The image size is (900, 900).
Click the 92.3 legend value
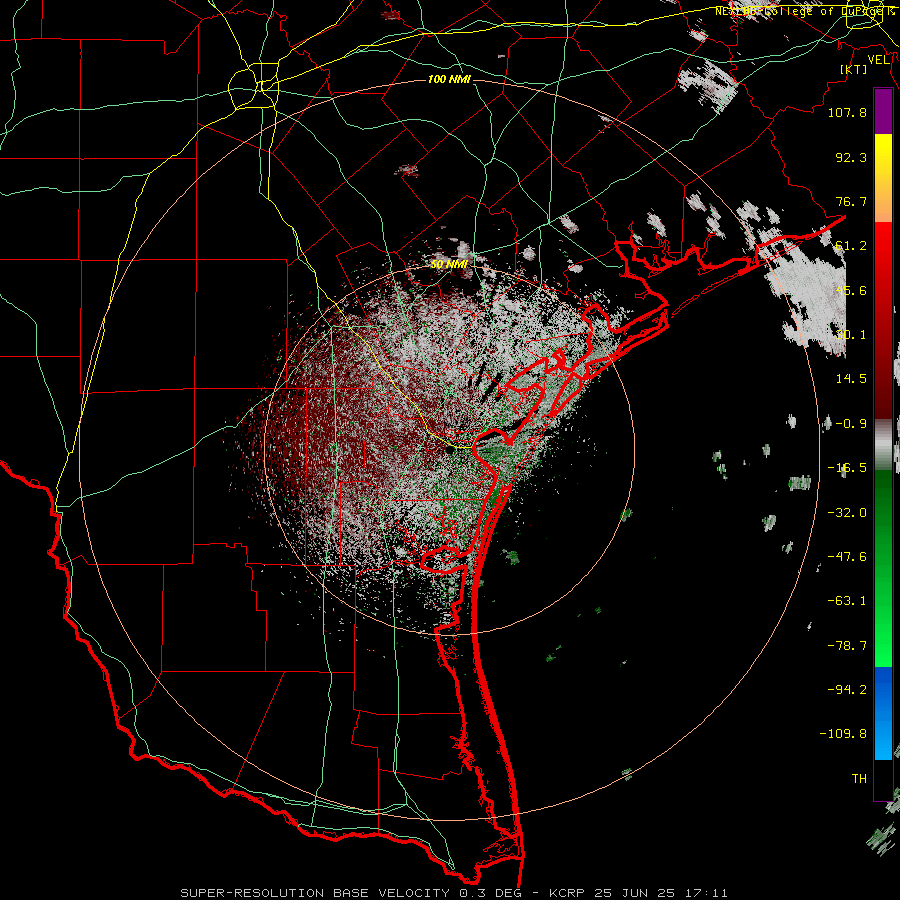click(x=851, y=157)
